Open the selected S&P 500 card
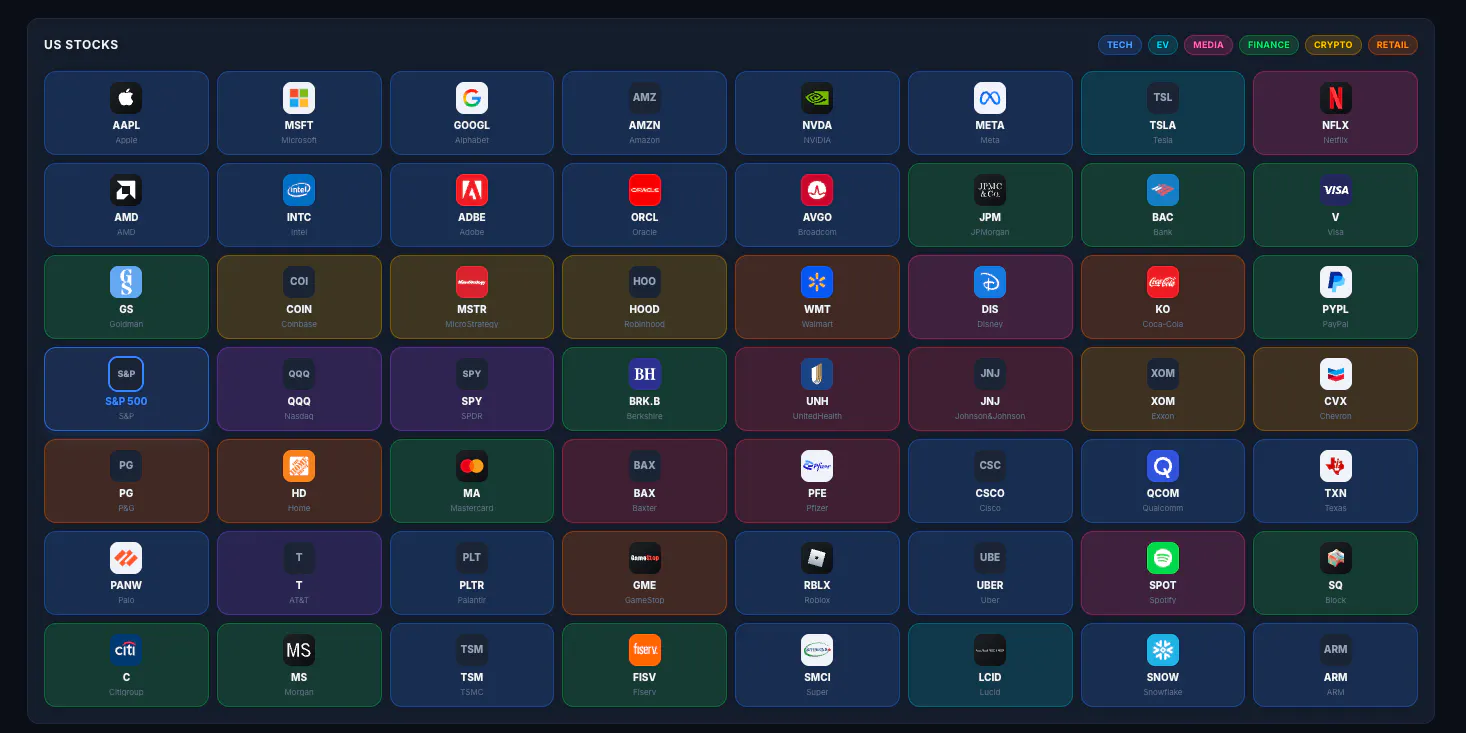1466x733 pixels. coord(126,389)
